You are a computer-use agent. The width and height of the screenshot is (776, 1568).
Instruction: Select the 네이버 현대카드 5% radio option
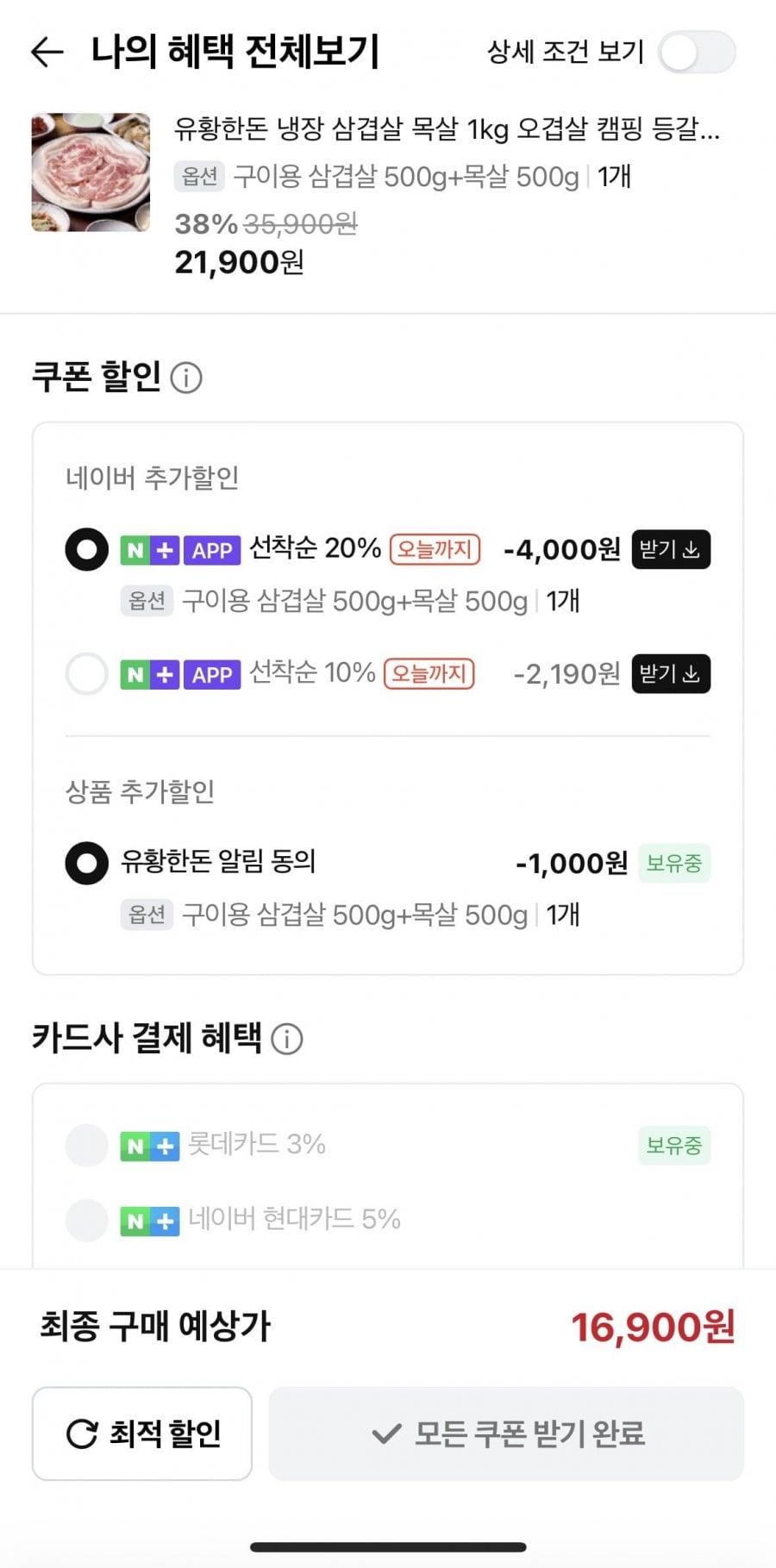tap(87, 1220)
